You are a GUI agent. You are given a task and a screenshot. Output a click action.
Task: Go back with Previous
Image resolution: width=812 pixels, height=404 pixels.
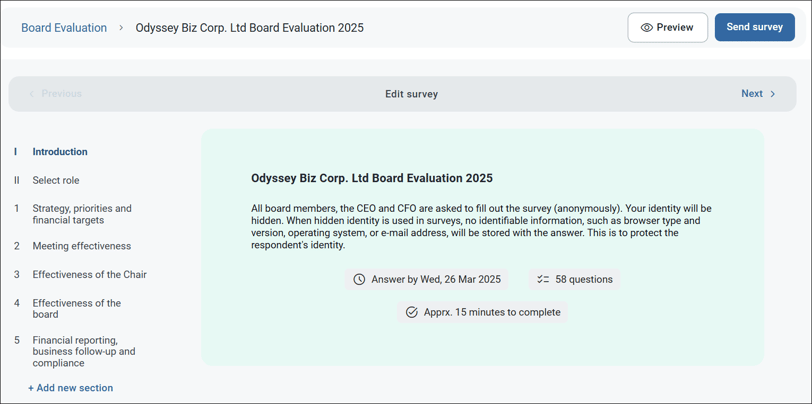click(55, 94)
